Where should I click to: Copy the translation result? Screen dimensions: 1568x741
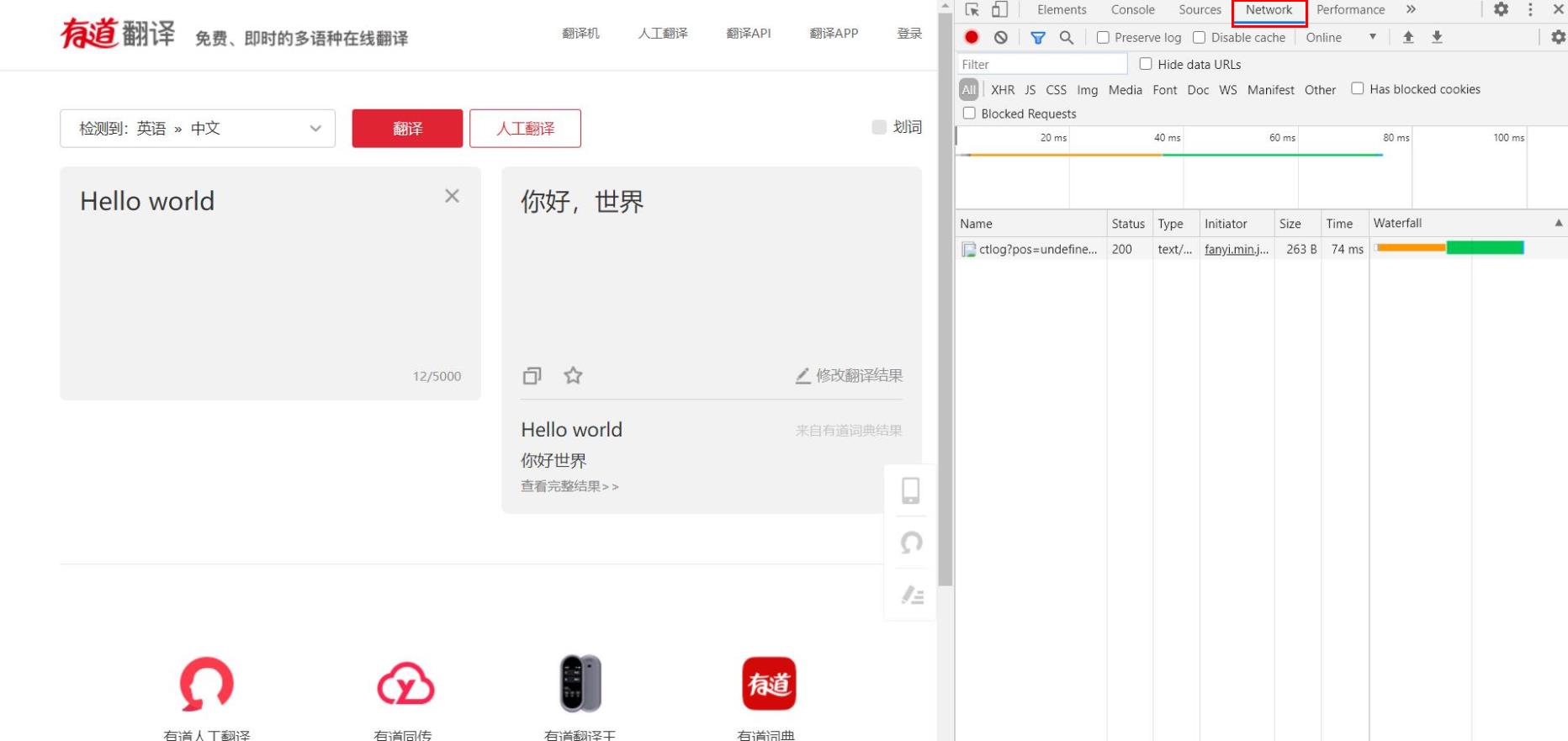532,375
